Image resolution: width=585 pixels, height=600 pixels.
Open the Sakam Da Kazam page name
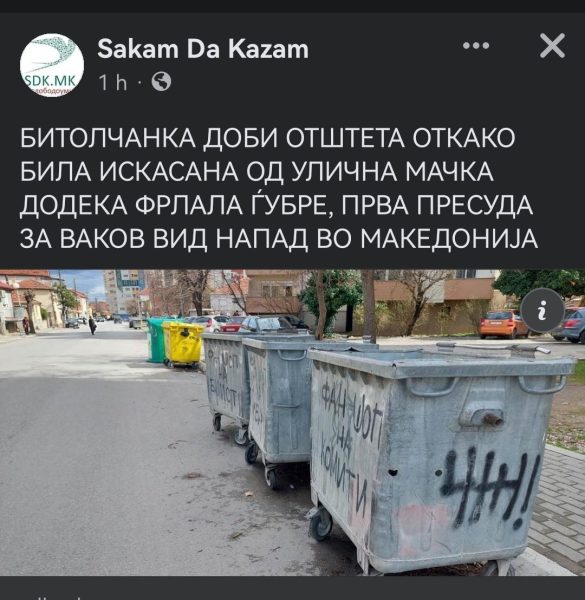[203, 49]
